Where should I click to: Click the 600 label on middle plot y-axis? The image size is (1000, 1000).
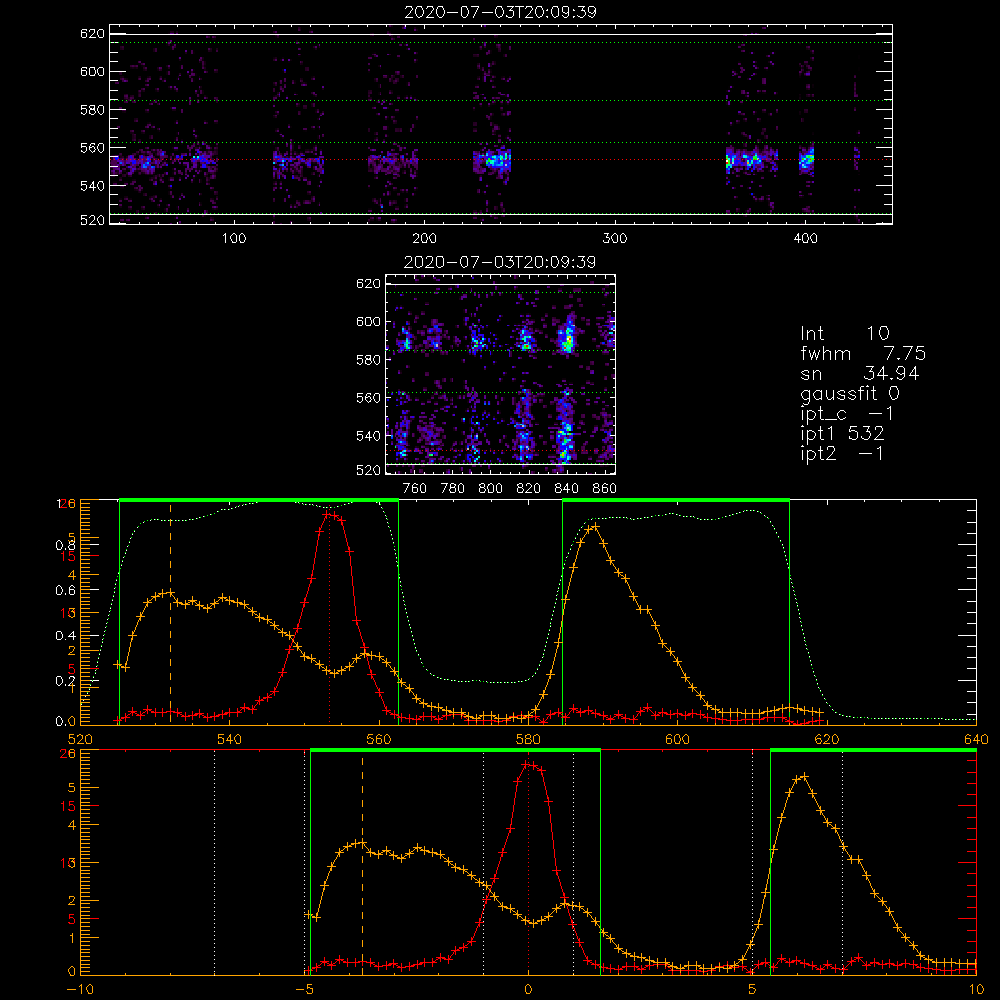pyautogui.click(x=369, y=321)
